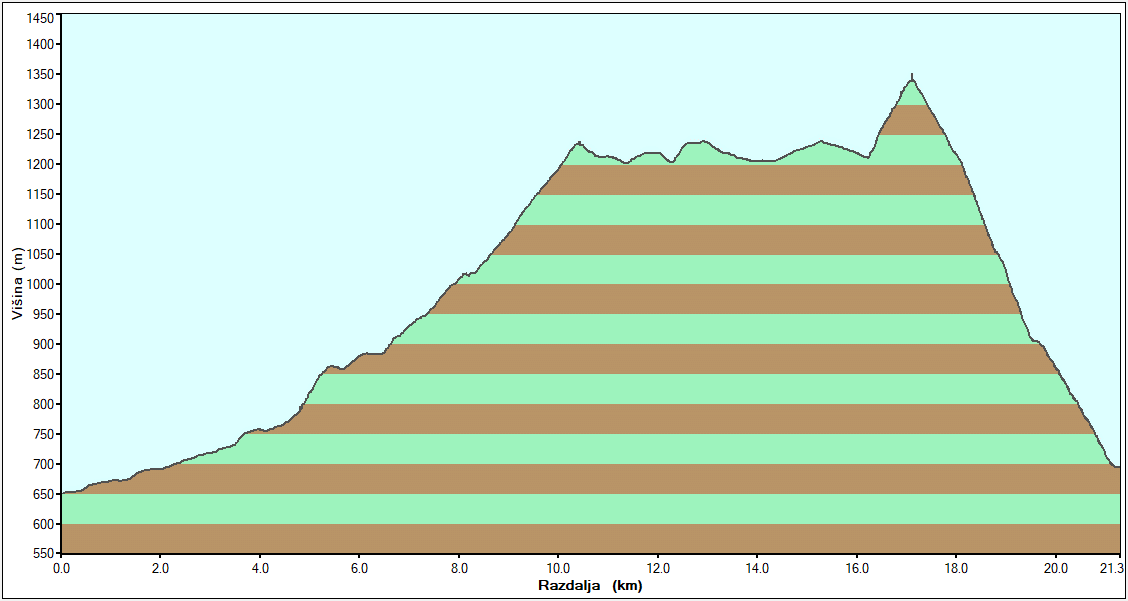Viewport: 1128px width, 601px height.
Task: Click the highest summit peak of the profile
Action: click(x=912, y=77)
